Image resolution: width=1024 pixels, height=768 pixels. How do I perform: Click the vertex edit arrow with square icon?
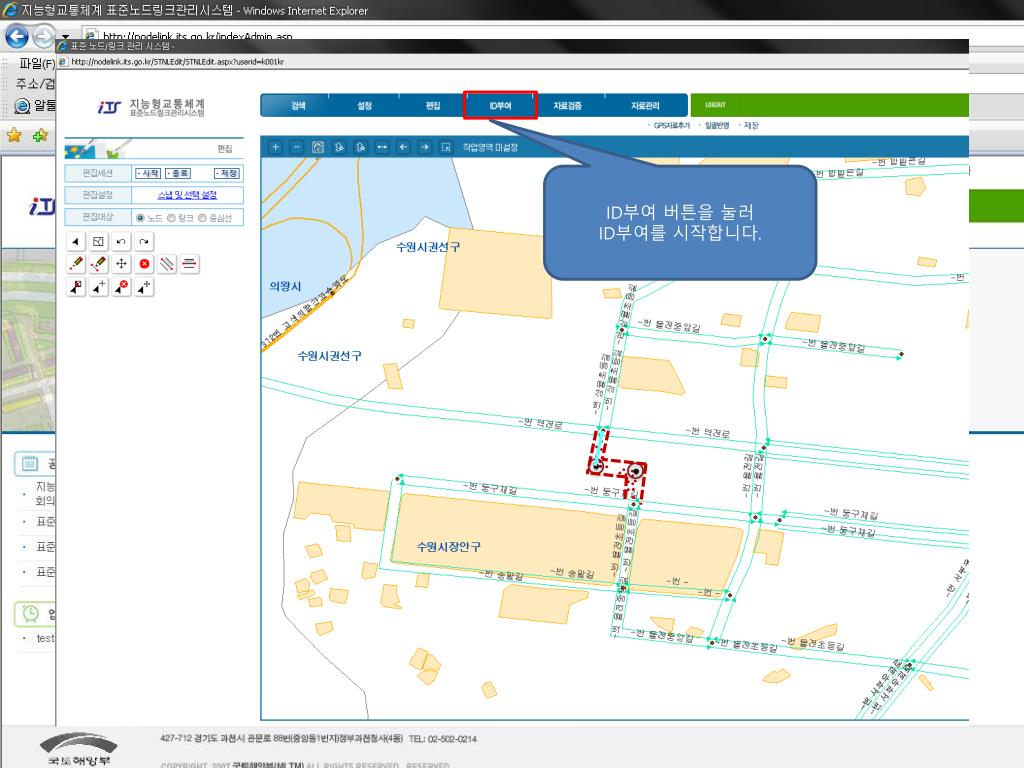coord(76,287)
